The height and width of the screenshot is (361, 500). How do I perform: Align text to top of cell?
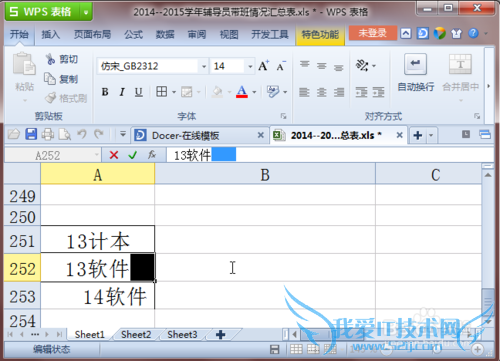point(304,64)
